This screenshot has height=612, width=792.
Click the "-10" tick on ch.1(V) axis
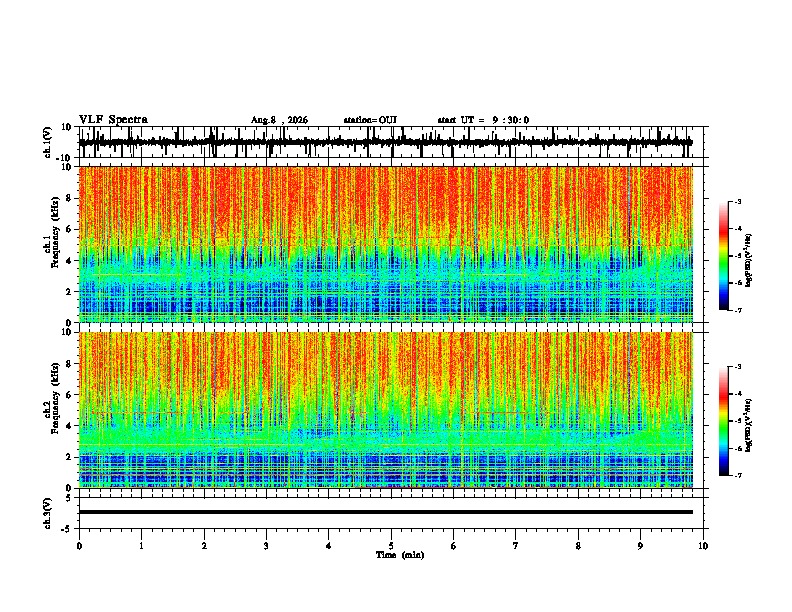click(x=65, y=158)
